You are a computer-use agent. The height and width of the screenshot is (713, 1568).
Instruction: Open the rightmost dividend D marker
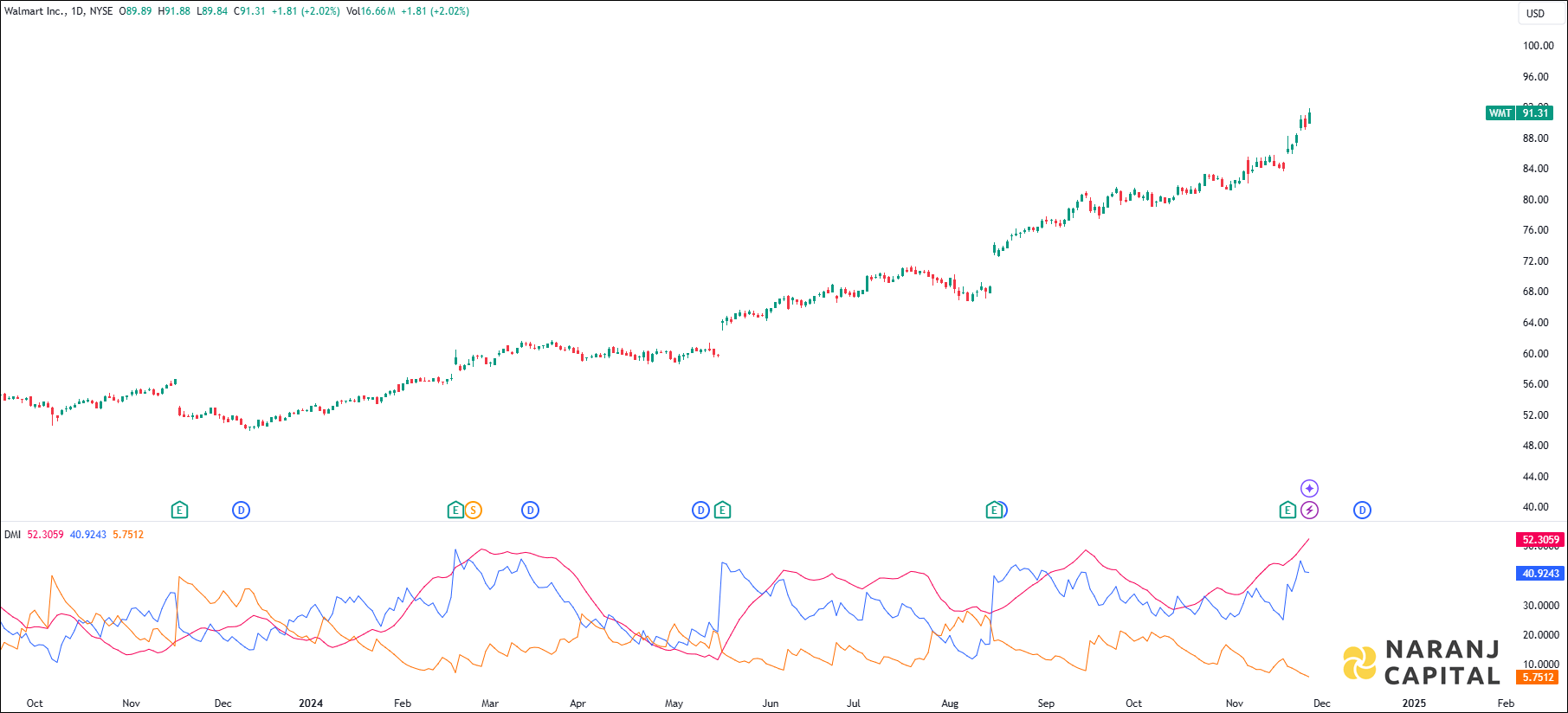[1362, 511]
